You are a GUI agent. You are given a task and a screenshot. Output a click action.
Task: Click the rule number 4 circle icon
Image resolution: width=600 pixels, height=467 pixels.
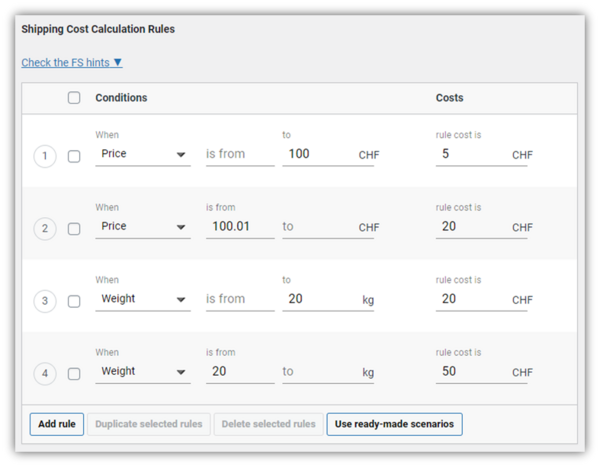pos(44,374)
